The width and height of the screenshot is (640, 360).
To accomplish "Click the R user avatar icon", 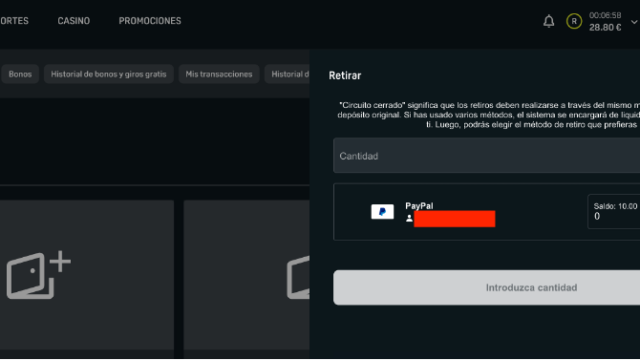I will point(574,21).
